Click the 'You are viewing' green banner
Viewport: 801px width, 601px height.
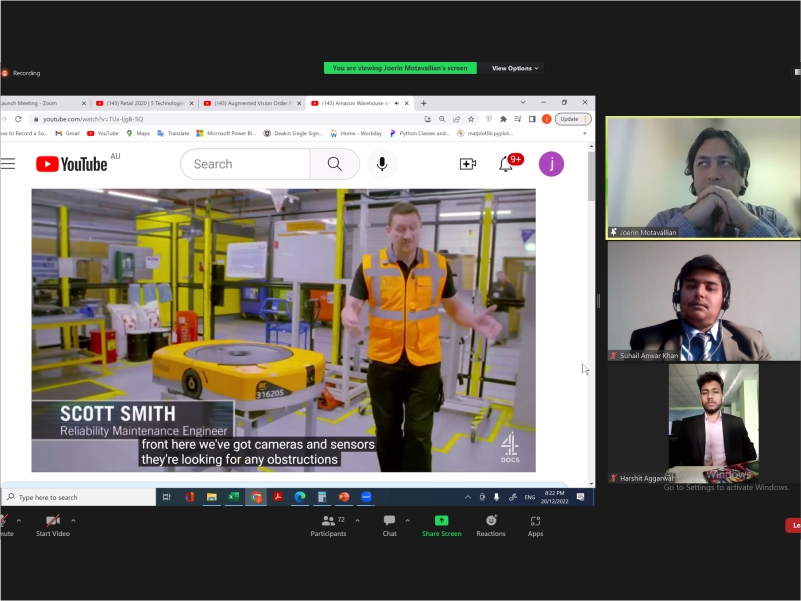(x=400, y=68)
